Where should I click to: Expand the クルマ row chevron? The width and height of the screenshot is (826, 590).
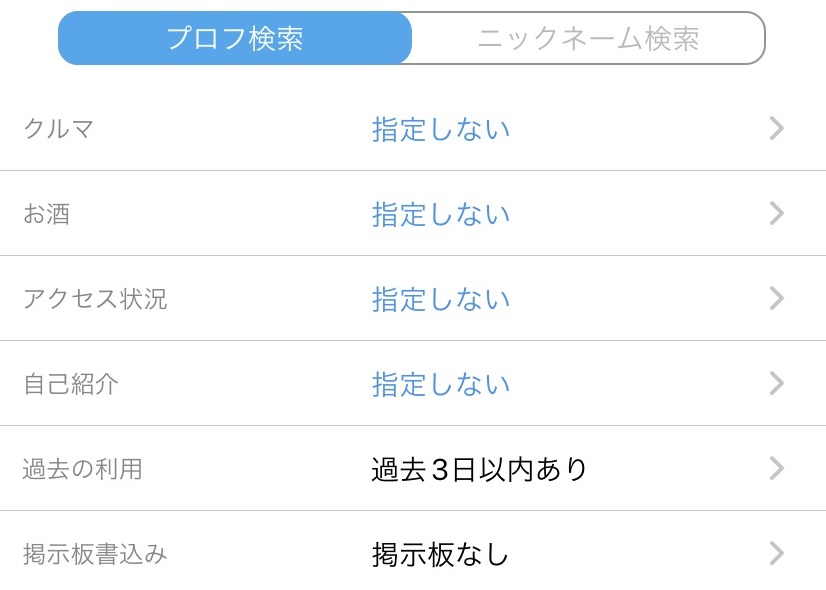click(777, 129)
